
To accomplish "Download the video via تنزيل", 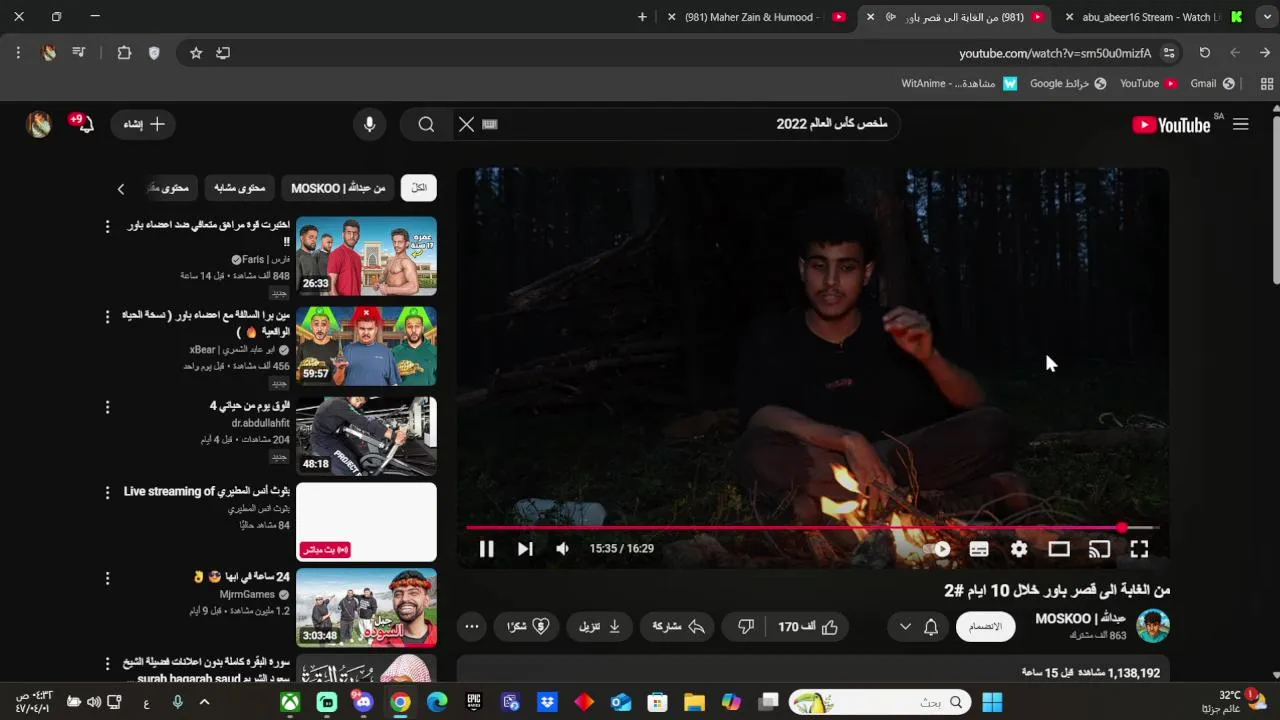I will point(600,627).
